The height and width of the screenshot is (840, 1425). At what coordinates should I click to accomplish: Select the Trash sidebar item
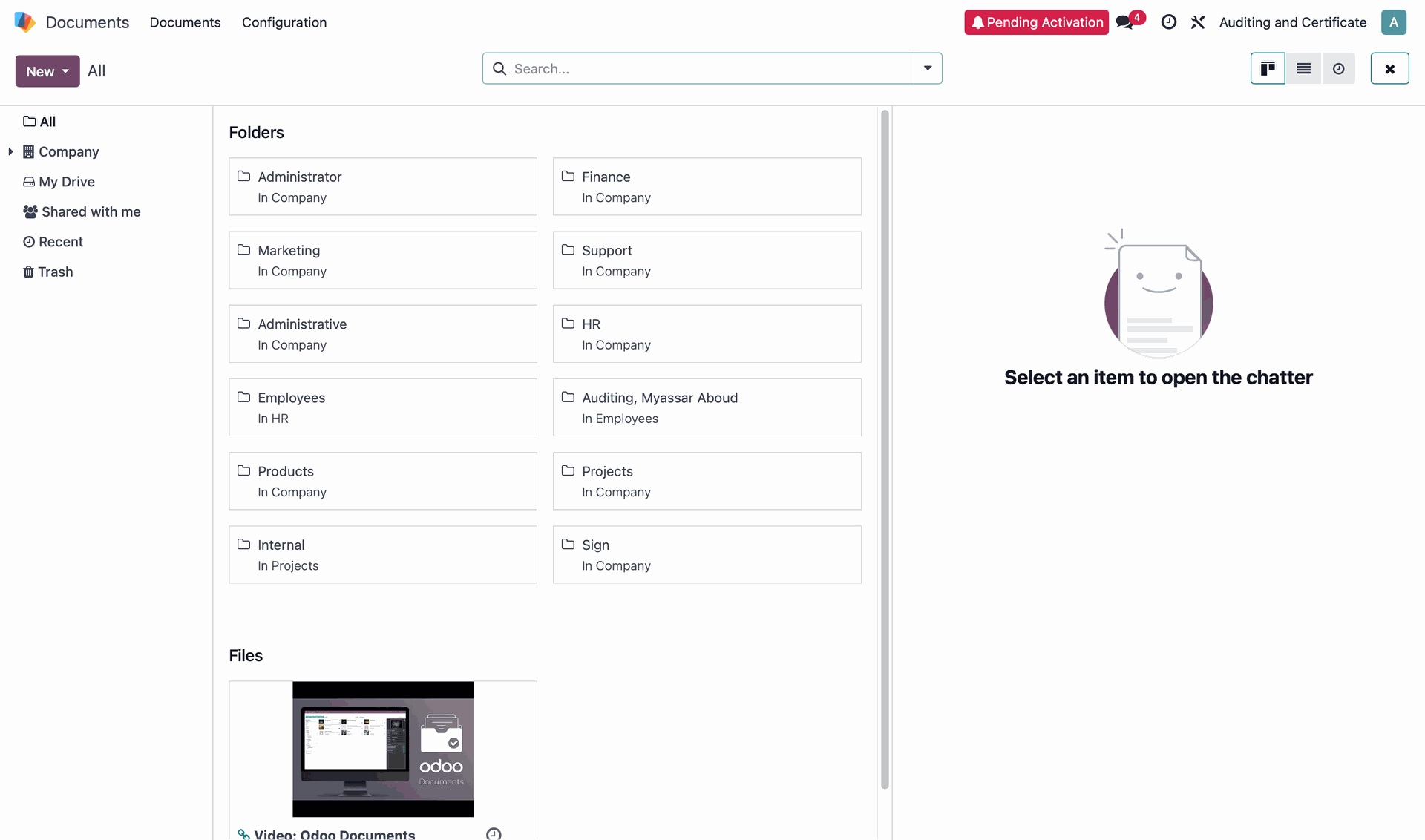coord(55,272)
